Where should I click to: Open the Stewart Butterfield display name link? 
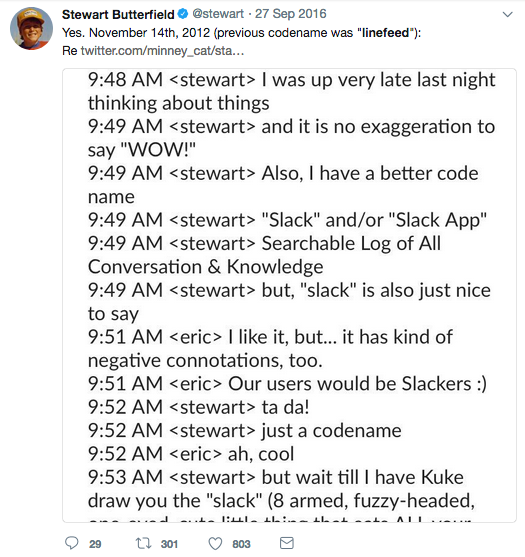coord(118,14)
